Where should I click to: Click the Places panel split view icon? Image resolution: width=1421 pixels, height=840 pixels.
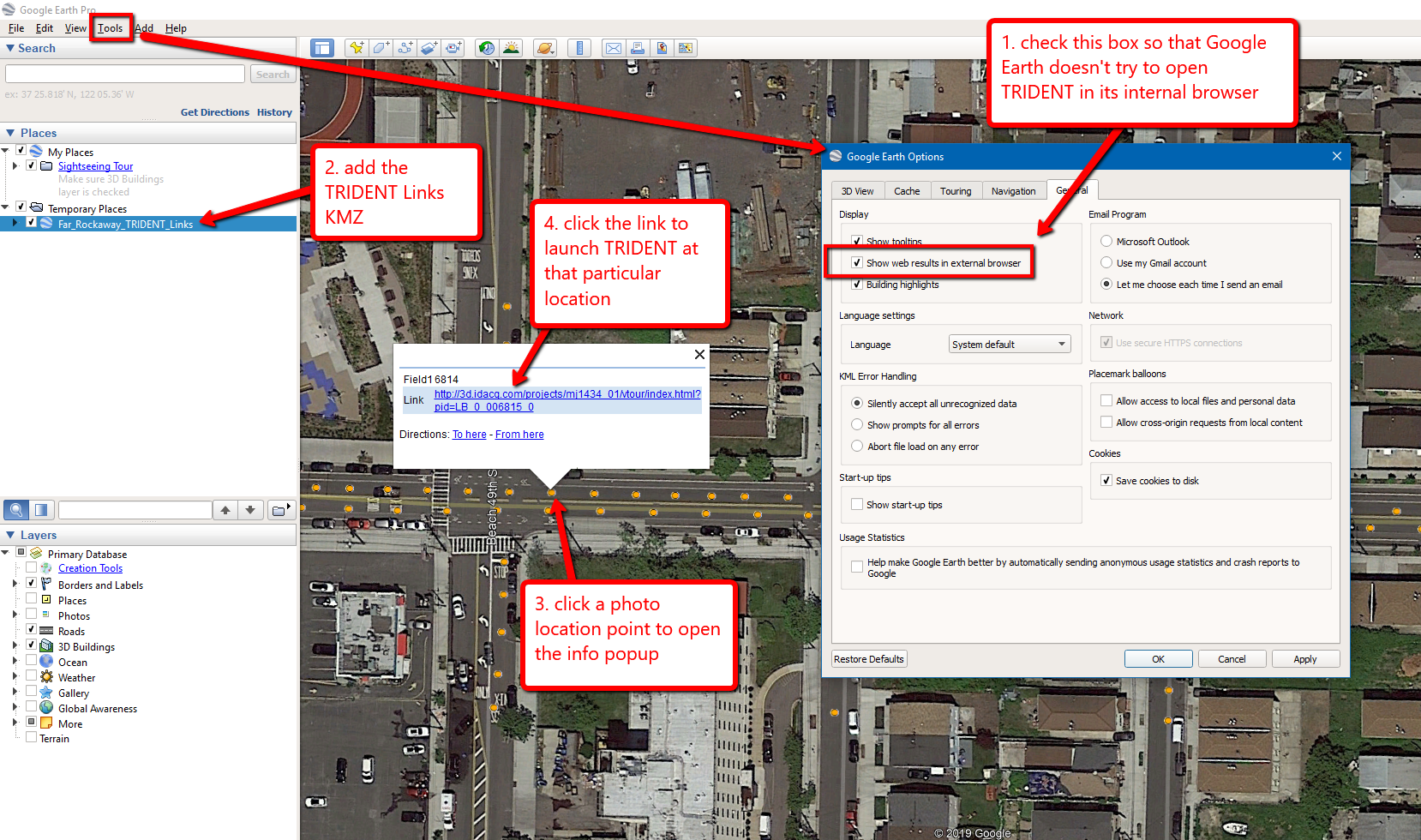(x=41, y=510)
